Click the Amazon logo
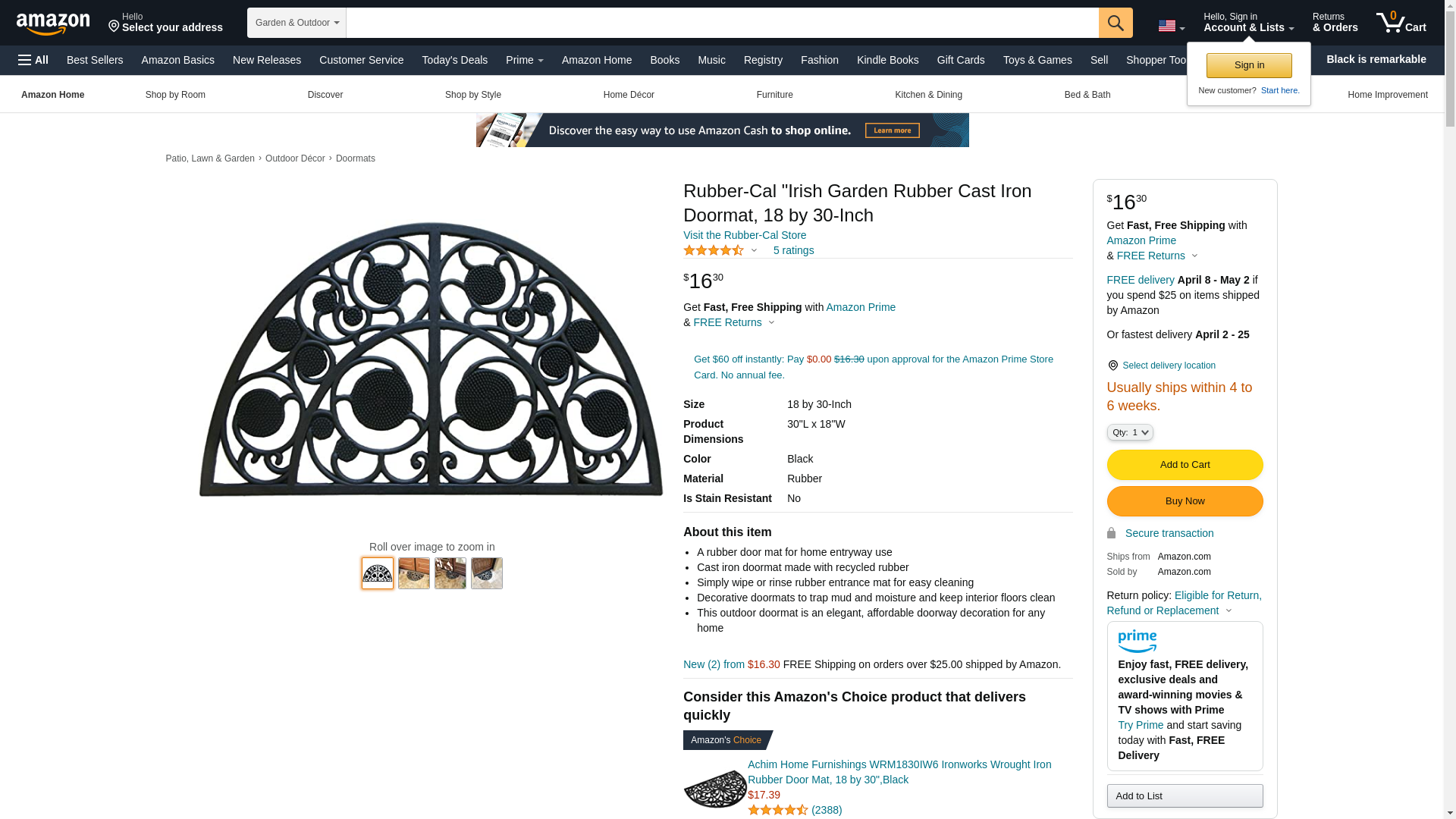Screen dimensions: 1456x819 (53, 24)
